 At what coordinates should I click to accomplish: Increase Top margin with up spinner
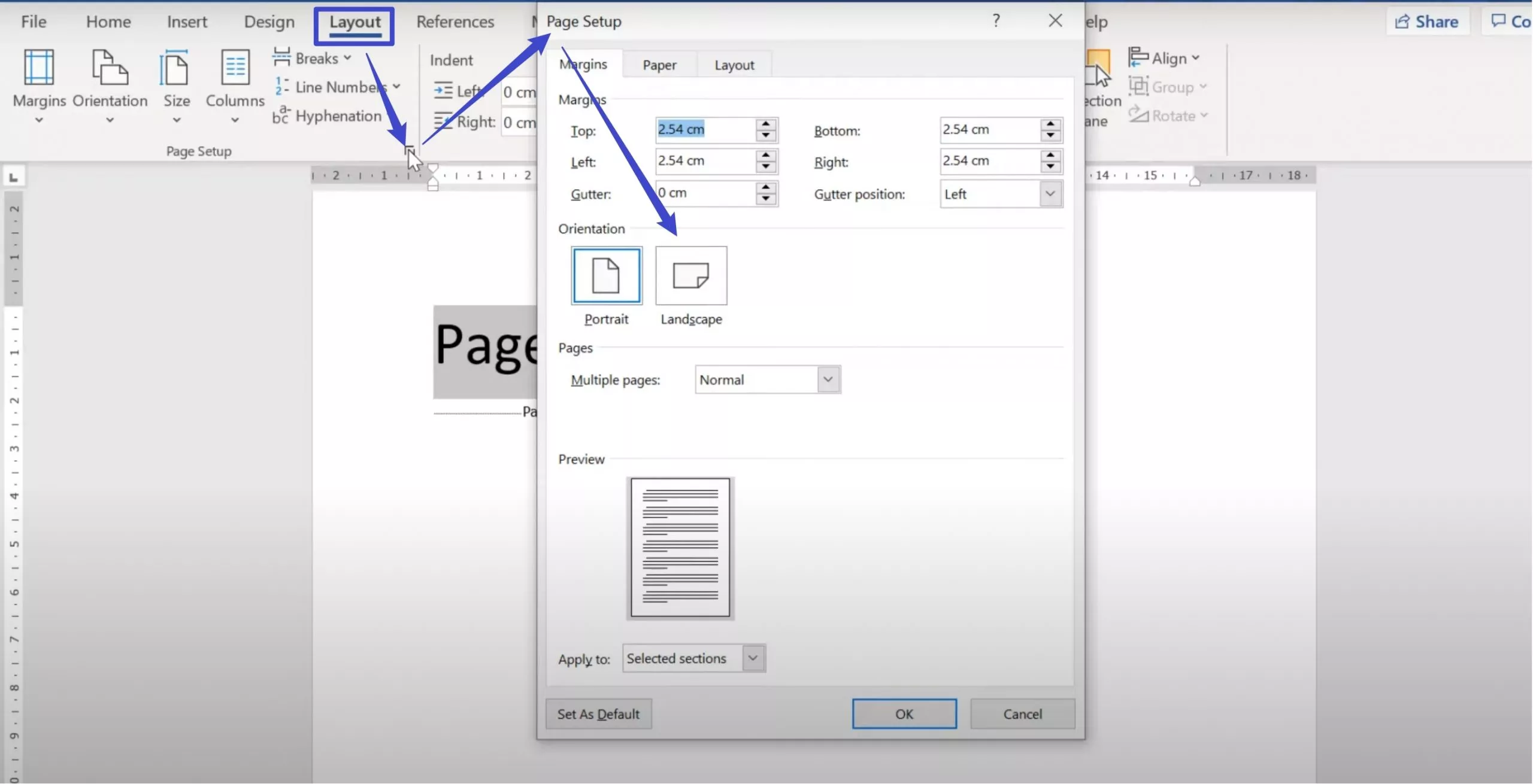pyautogui.click(x=765, y=124)
